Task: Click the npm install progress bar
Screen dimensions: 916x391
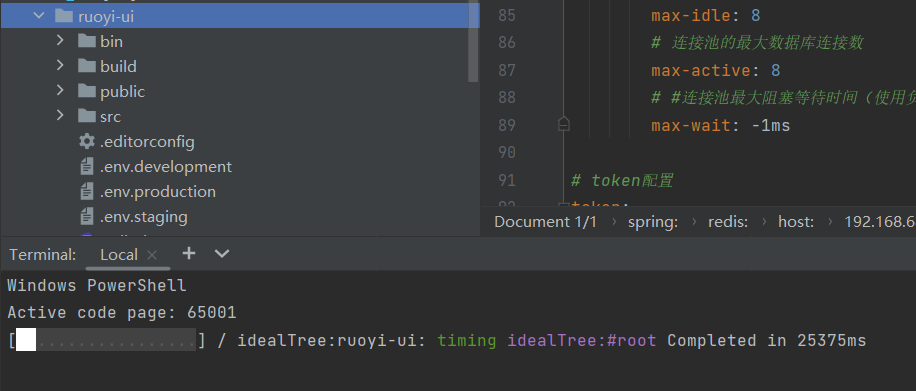Action: (x=106, y=340)
